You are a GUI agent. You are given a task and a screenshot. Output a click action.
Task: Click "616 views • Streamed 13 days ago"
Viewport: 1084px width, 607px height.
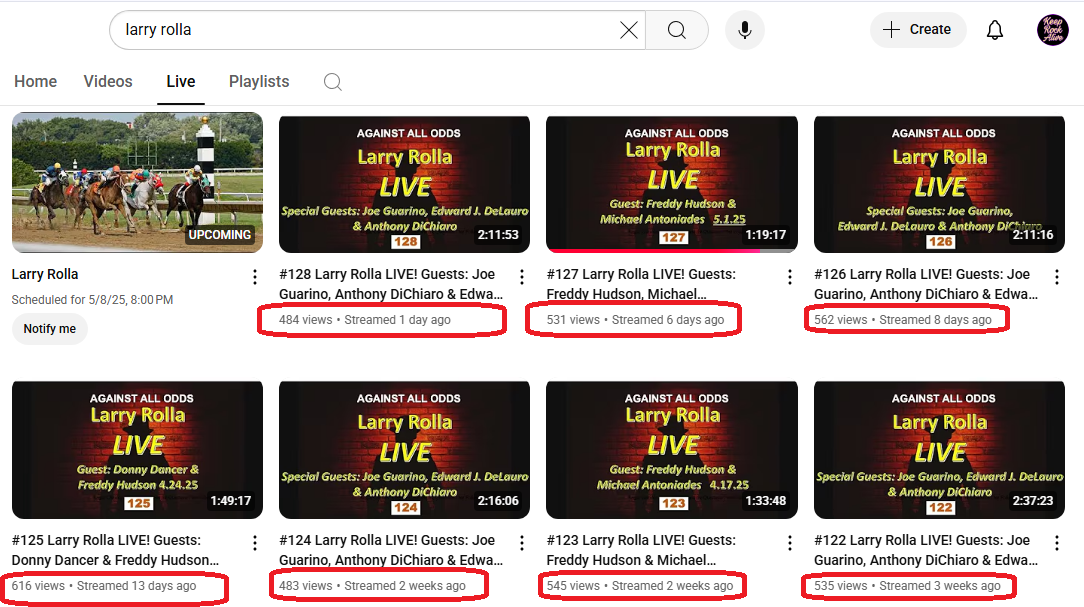click(104, 586)
